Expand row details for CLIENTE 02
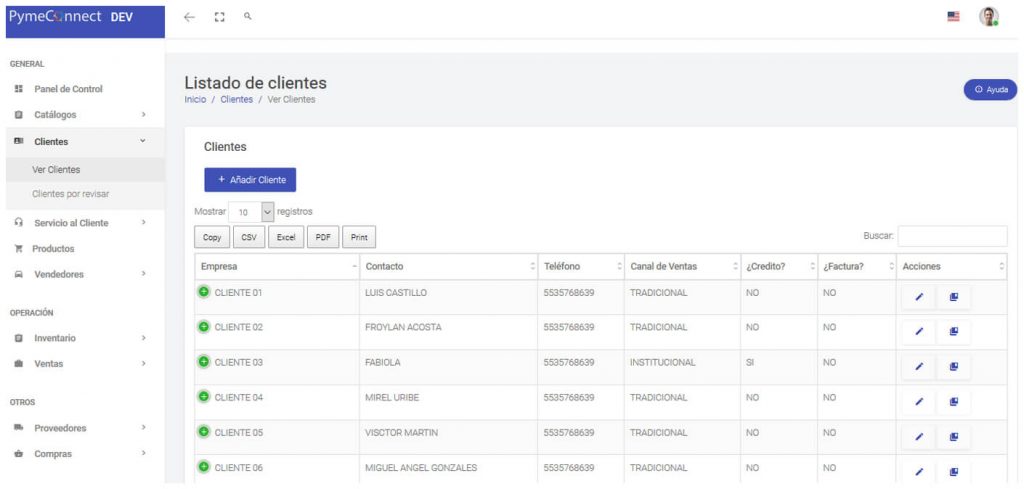This screenshot has width=1024, height=489. coord(204,326)
